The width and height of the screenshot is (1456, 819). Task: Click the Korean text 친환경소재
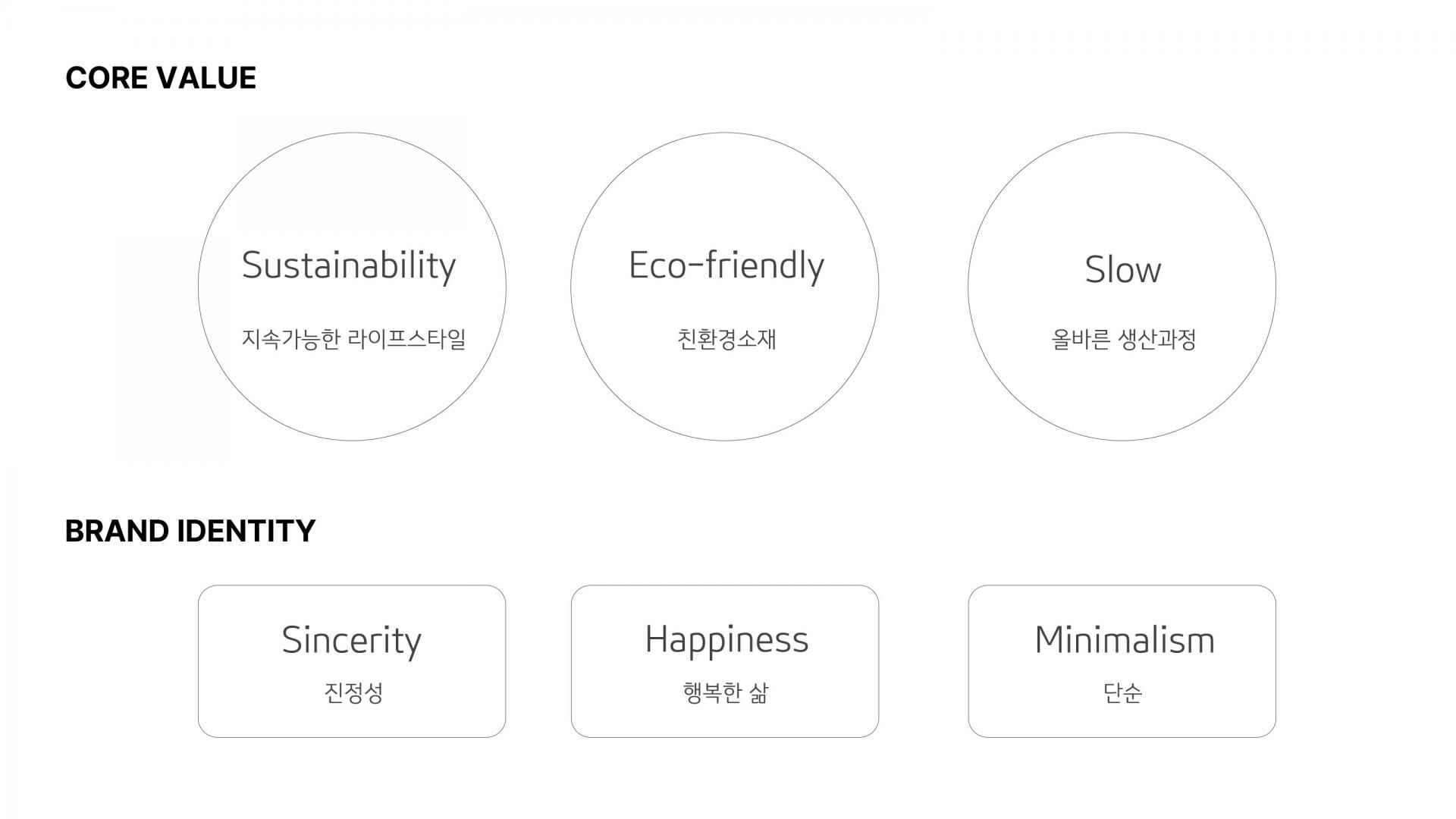click(726, 339)
